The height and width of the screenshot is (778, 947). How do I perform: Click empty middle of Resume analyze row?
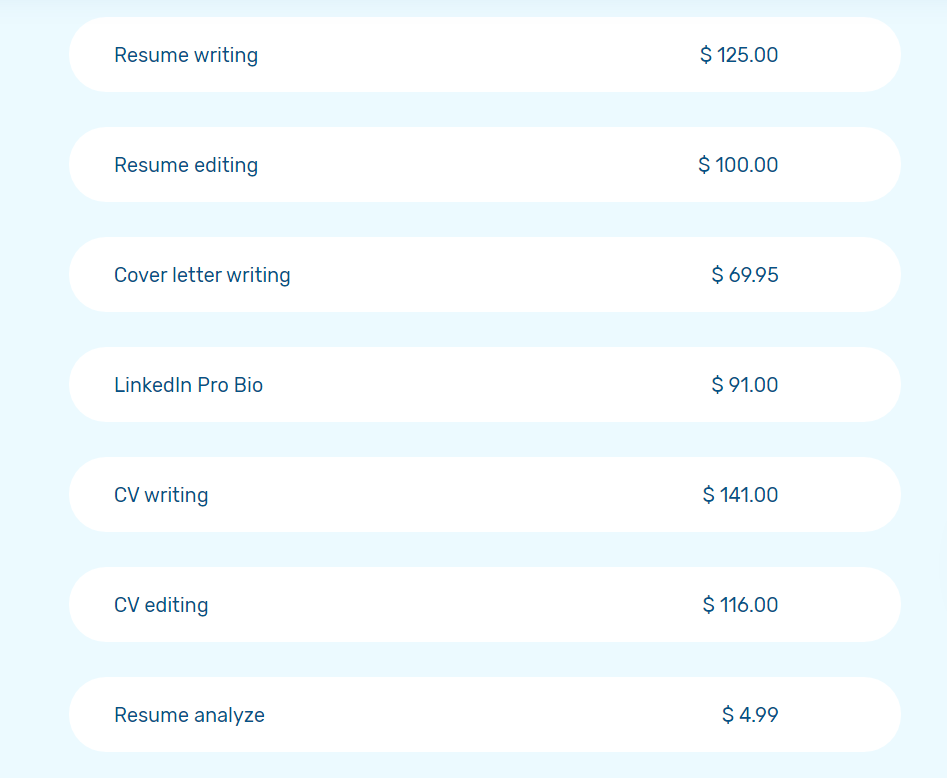[484, 715]
